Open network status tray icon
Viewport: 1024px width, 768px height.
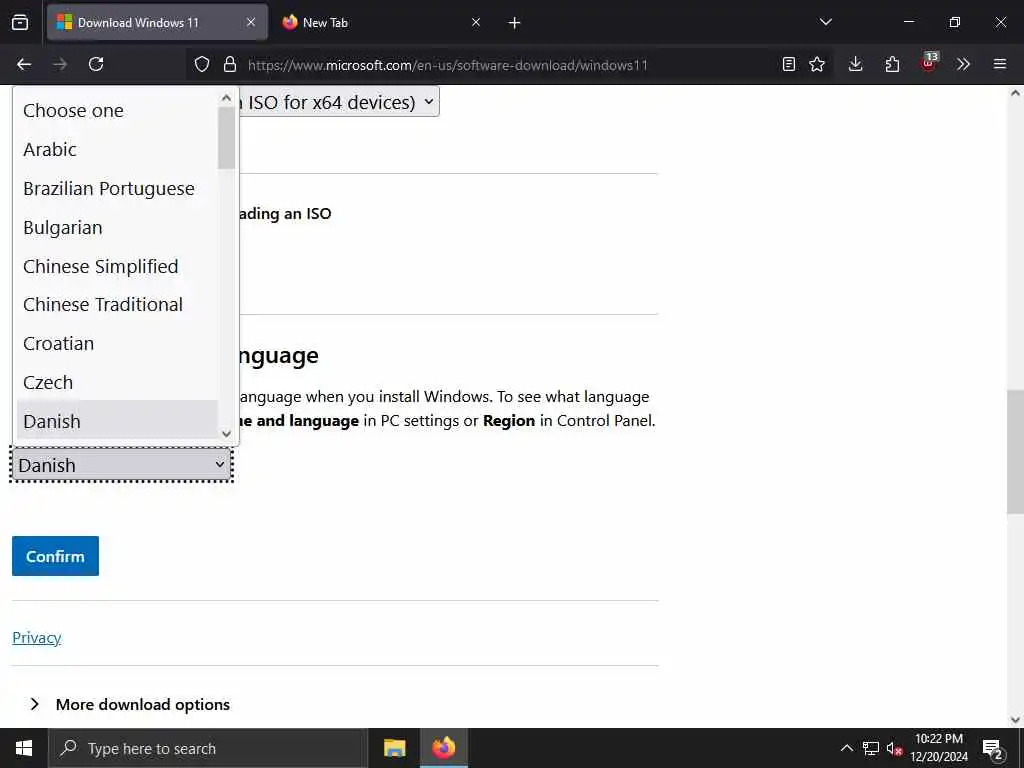[x=871, y=748]
